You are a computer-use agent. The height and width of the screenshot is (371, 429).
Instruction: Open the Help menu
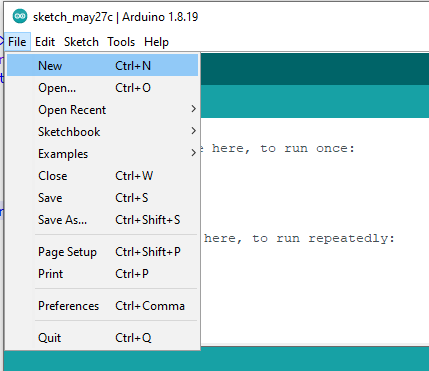coord(156,42)
